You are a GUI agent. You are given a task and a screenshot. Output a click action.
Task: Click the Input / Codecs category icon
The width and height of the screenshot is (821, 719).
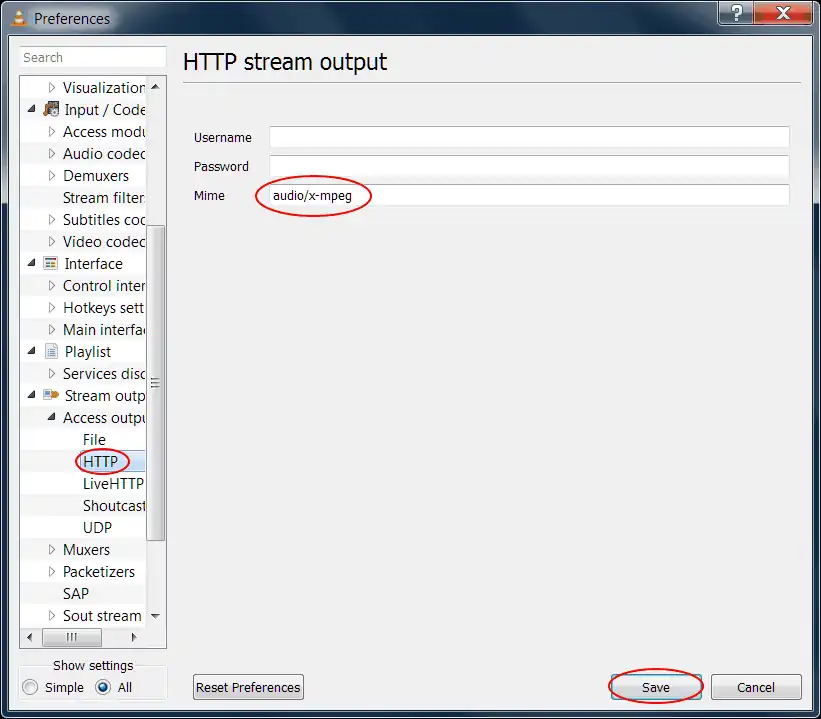(x=52, y=110)
